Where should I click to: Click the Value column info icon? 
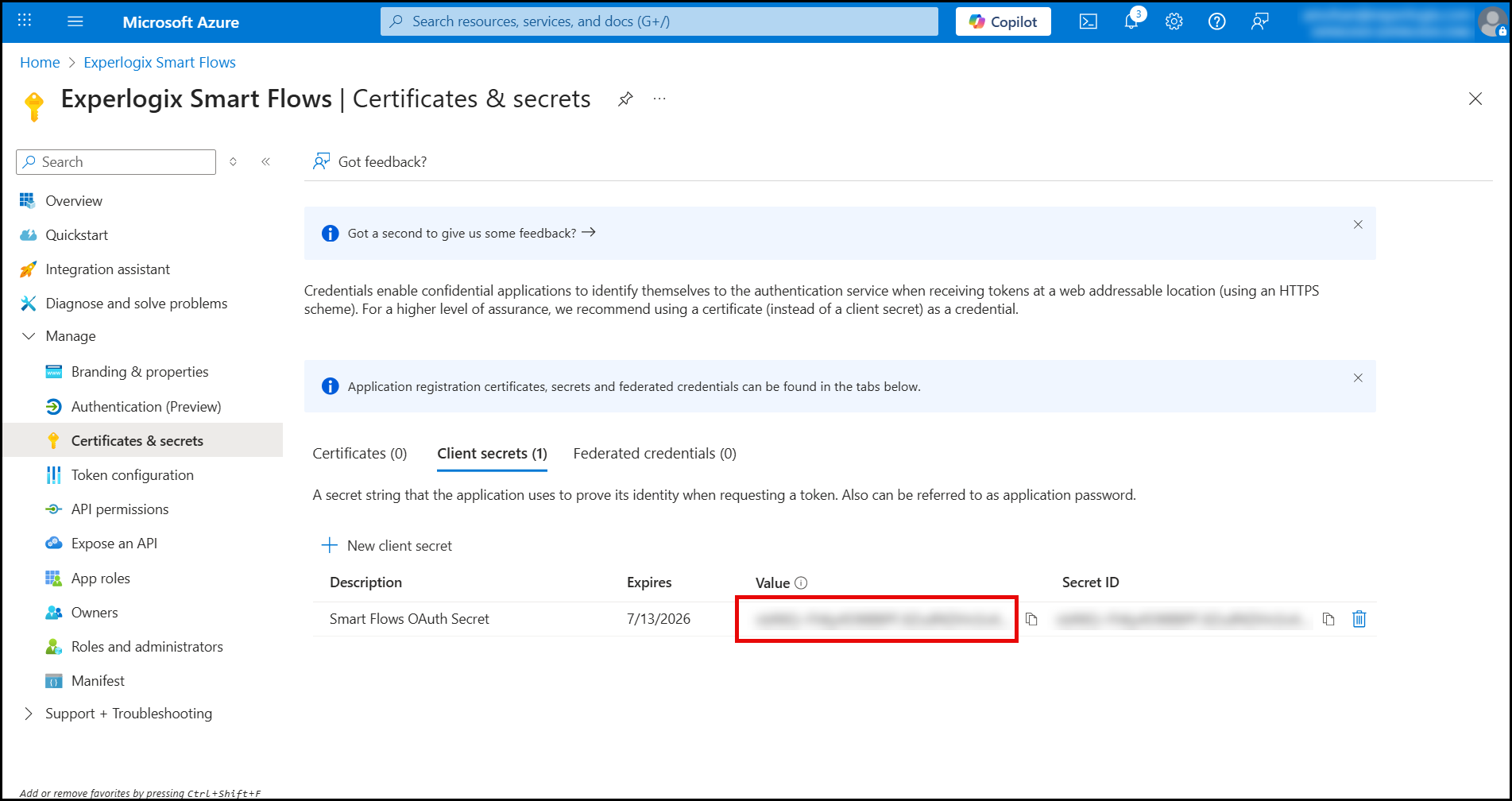click(802, 582)
